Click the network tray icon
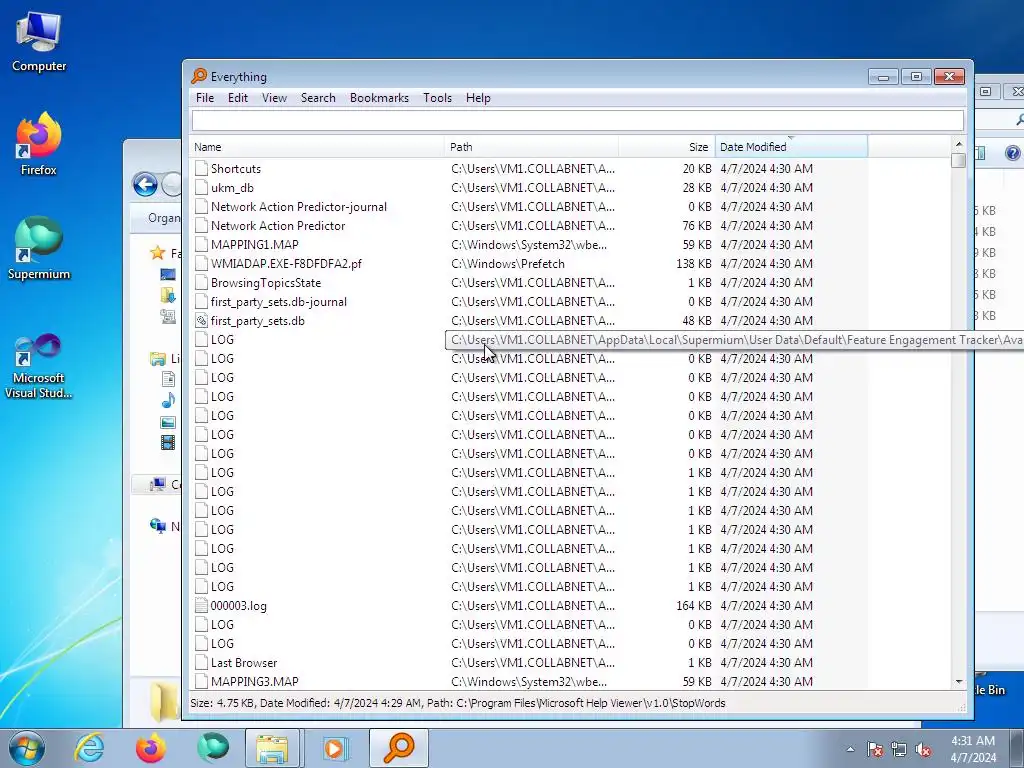 tap(899, 749)
